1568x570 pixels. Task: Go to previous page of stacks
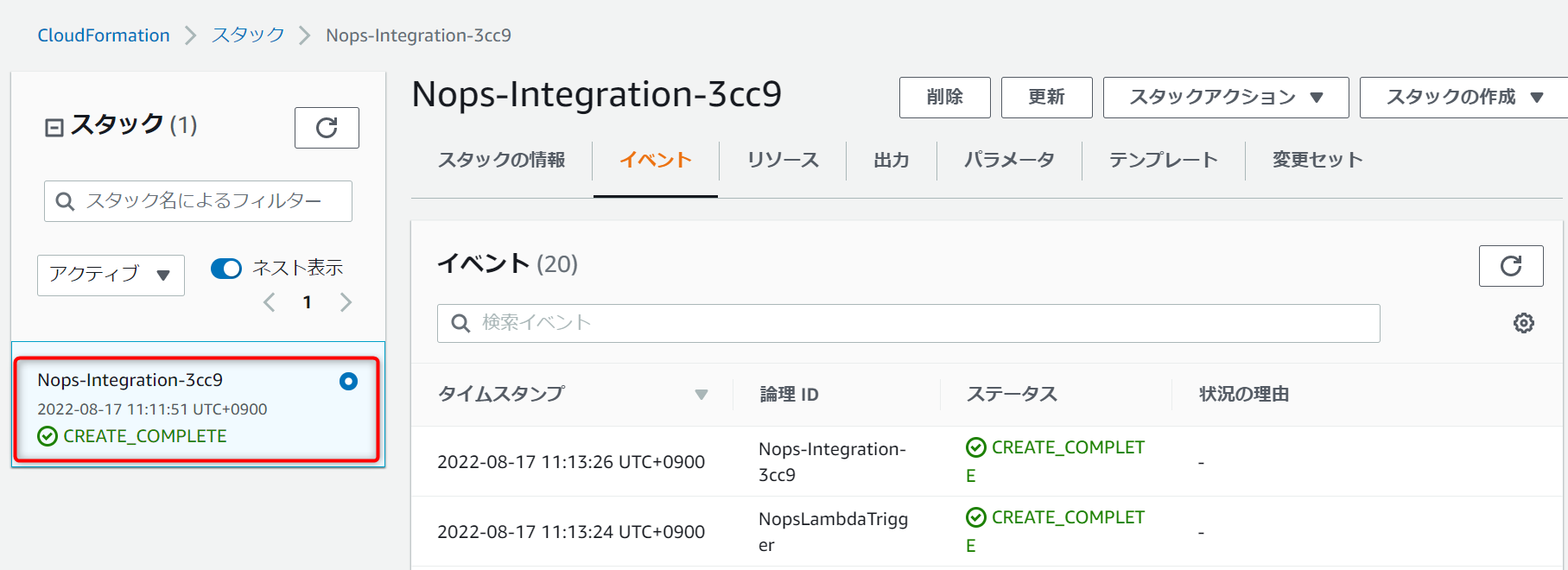(x=270, y=302)
